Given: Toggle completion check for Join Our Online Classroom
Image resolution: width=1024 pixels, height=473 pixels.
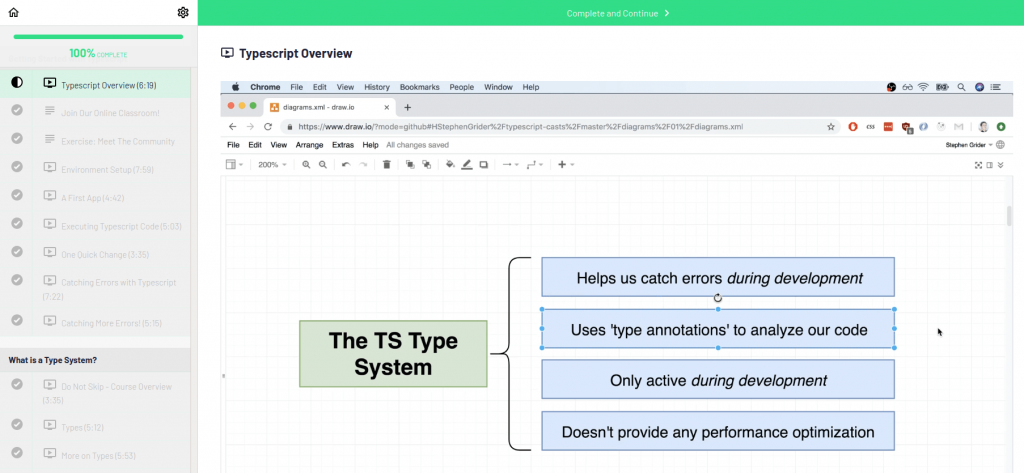Looking at the screenshot, I should [17, 110].
